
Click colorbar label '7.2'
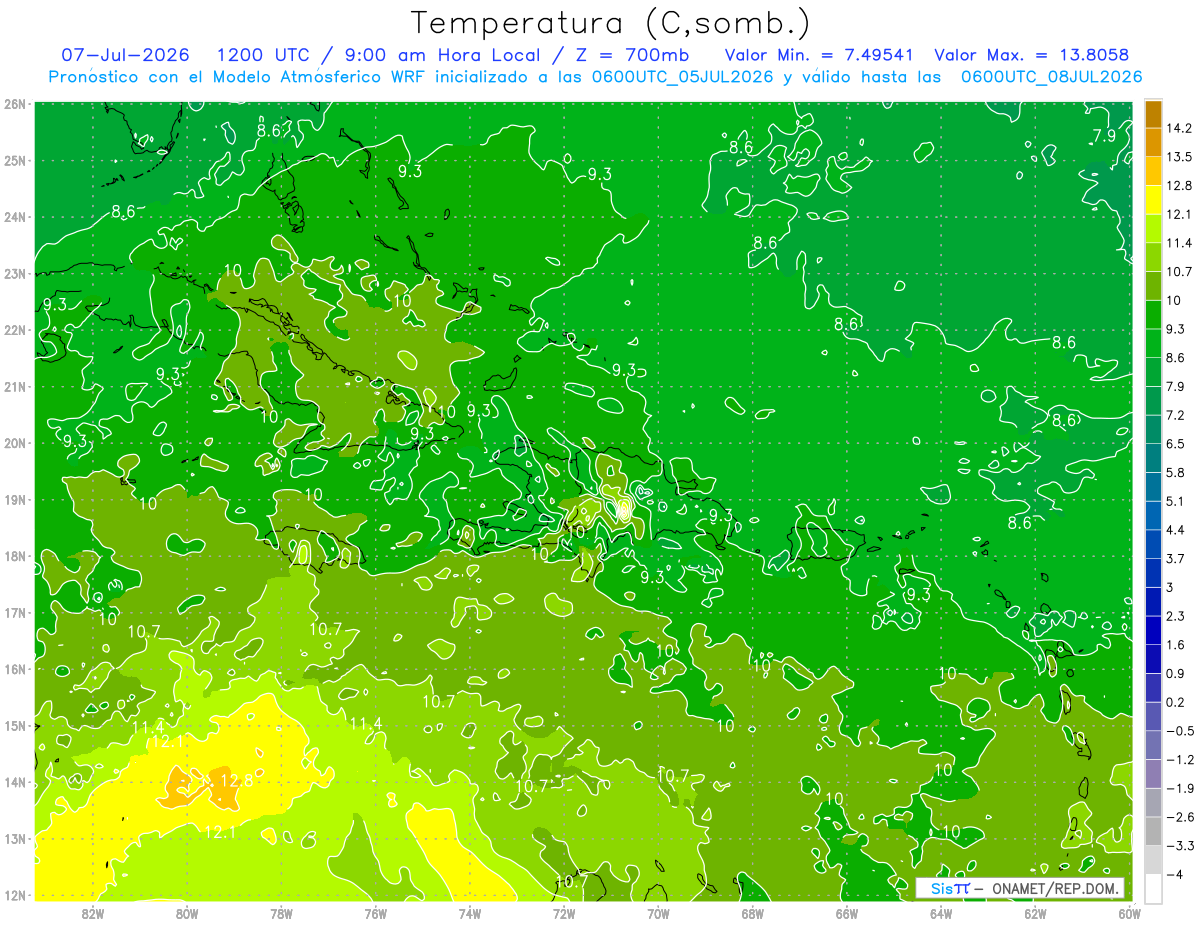(x=1176, y=414)
